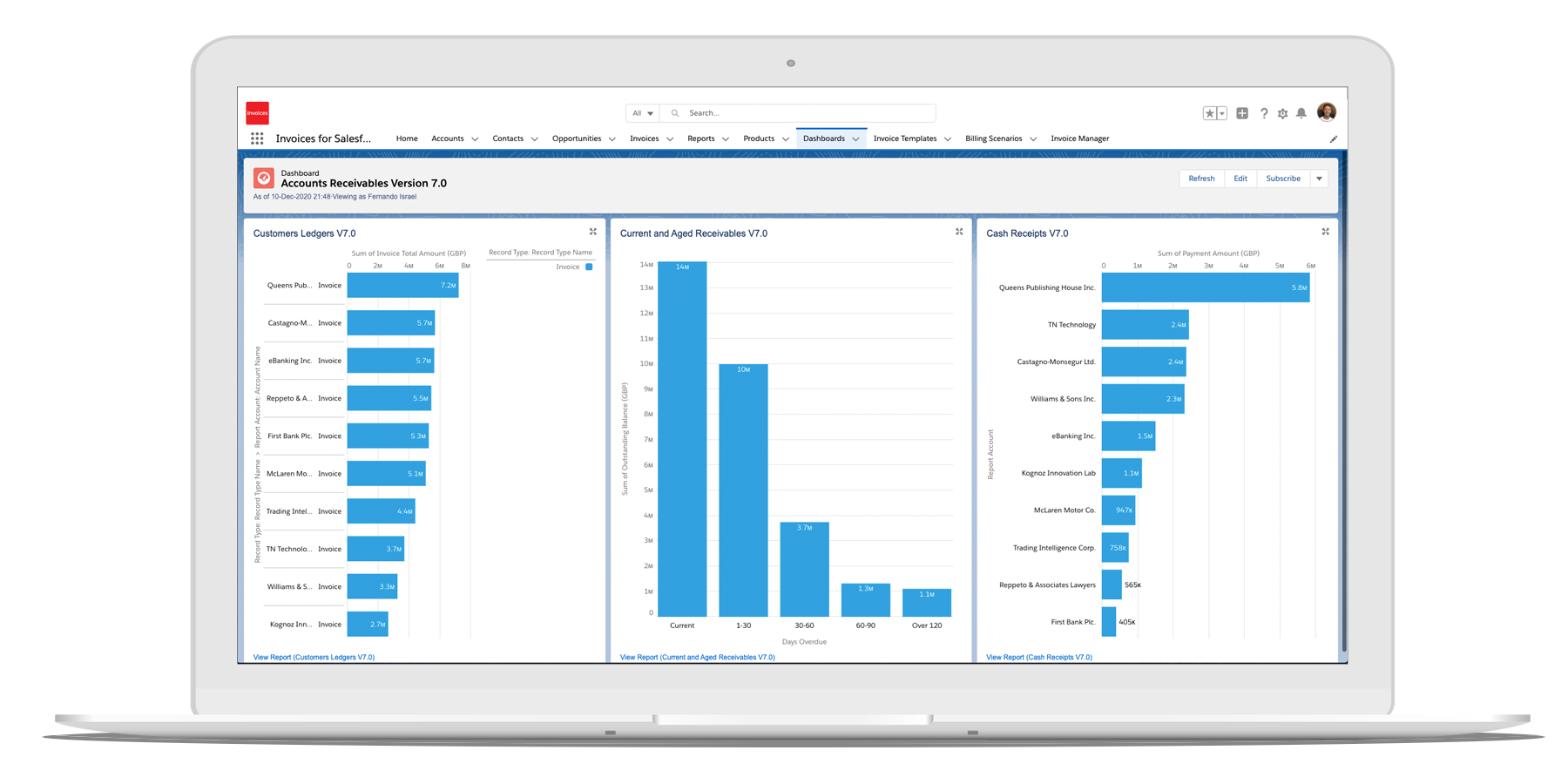Open the setup gear icon
Image resolution: width=1568 pixels, height=784 pixels.
point(1282,113)
